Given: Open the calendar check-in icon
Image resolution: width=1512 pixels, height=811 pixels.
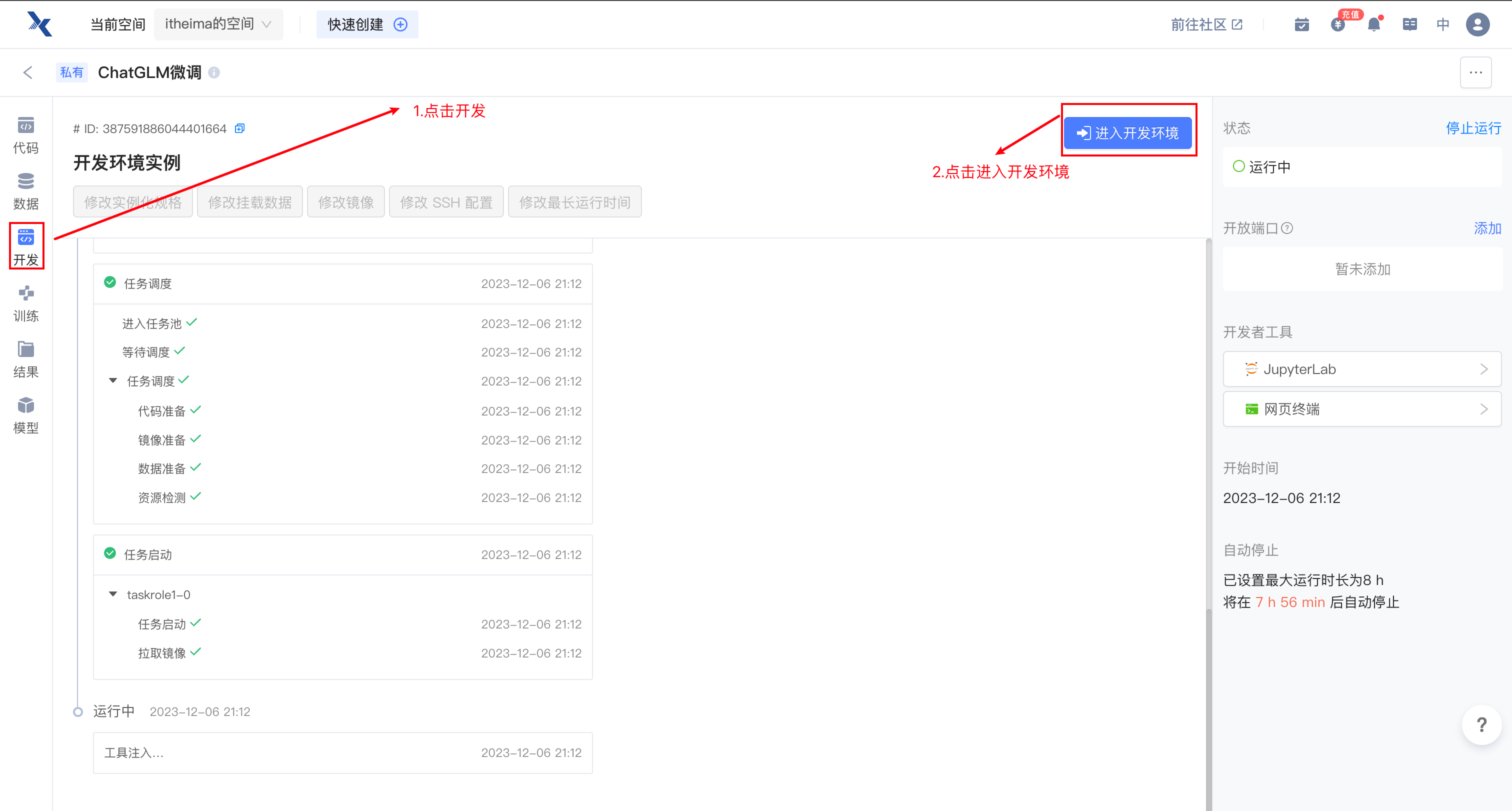Looking at the screenshot, I should coord(1301,24).
